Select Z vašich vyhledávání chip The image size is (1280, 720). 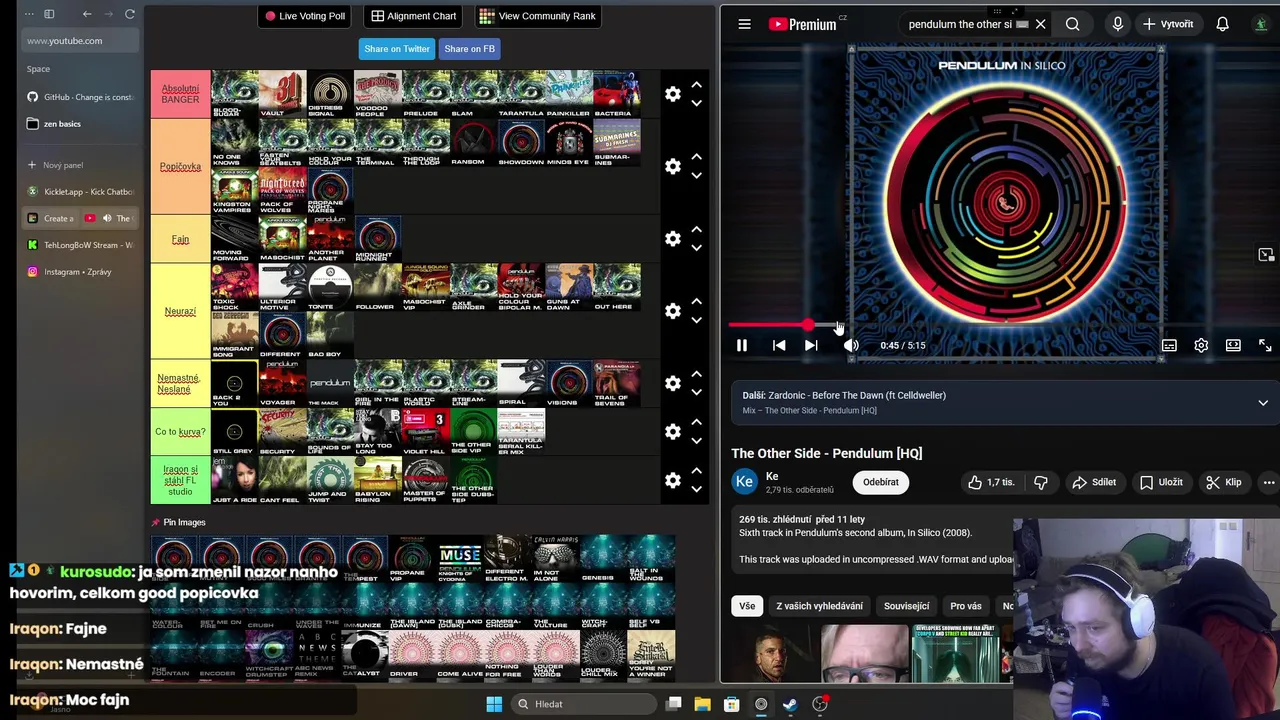(x=819, y=606)
